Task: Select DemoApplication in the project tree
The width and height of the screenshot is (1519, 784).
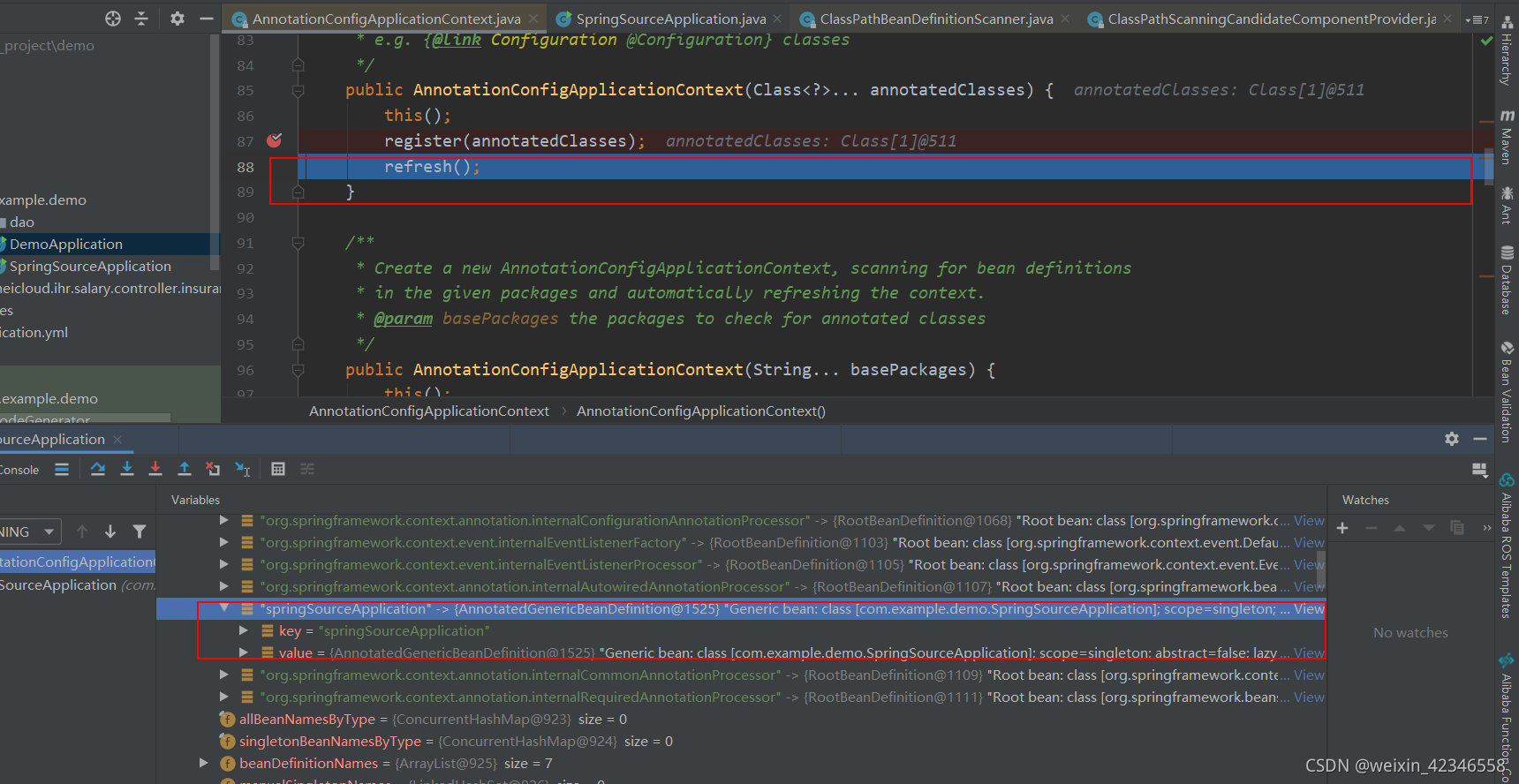Action: click(x=66, y=245)
